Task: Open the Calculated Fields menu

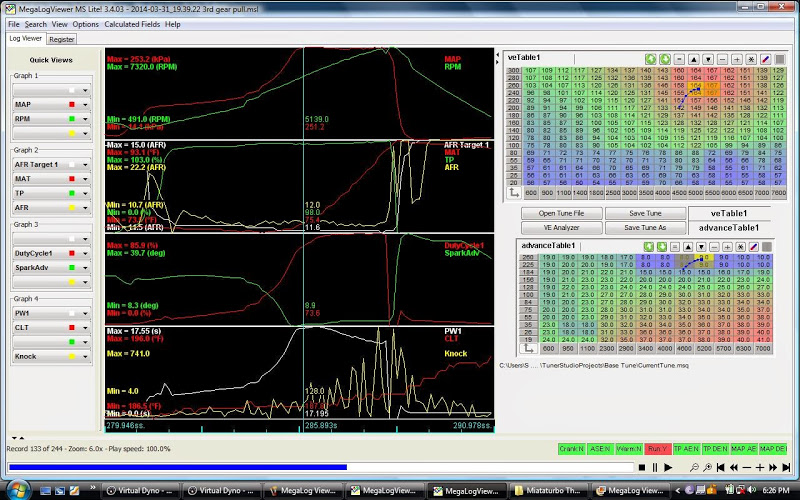Action: click(x=130, y=24)
